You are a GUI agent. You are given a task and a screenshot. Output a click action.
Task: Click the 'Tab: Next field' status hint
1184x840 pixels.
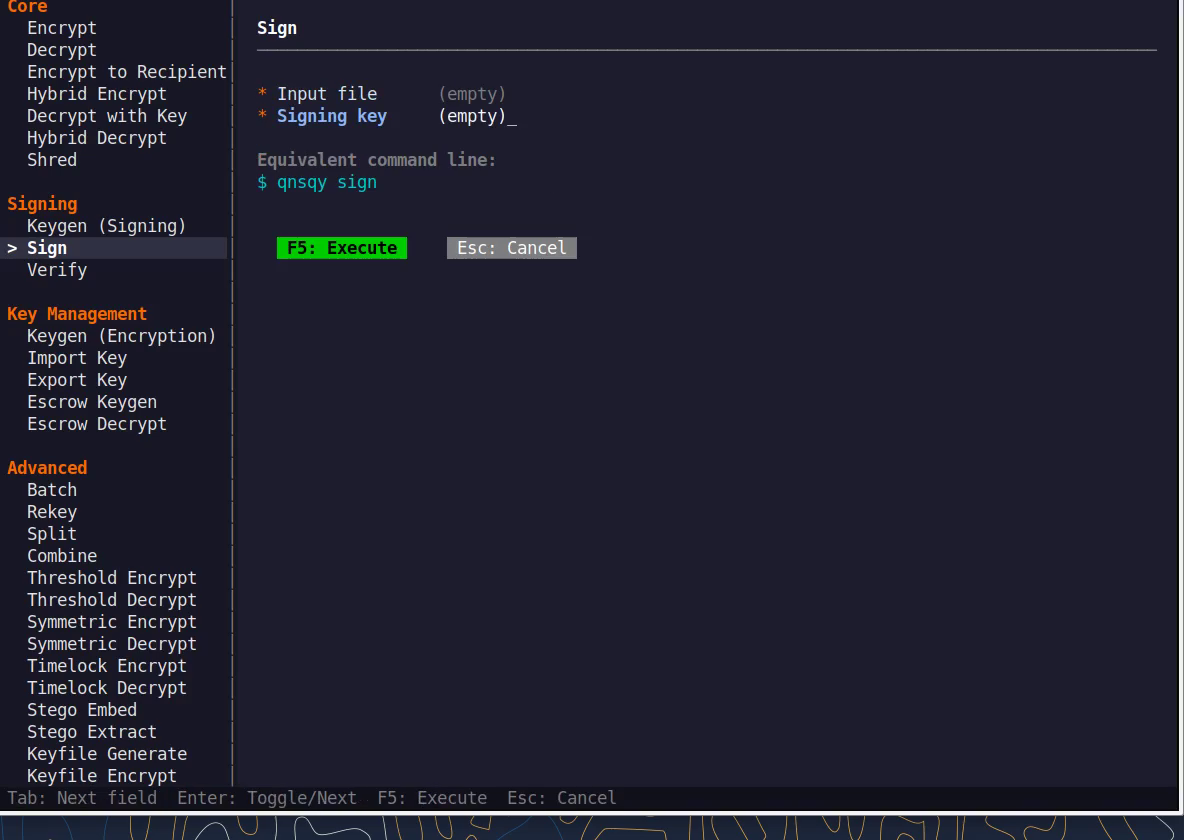point(82,798)
